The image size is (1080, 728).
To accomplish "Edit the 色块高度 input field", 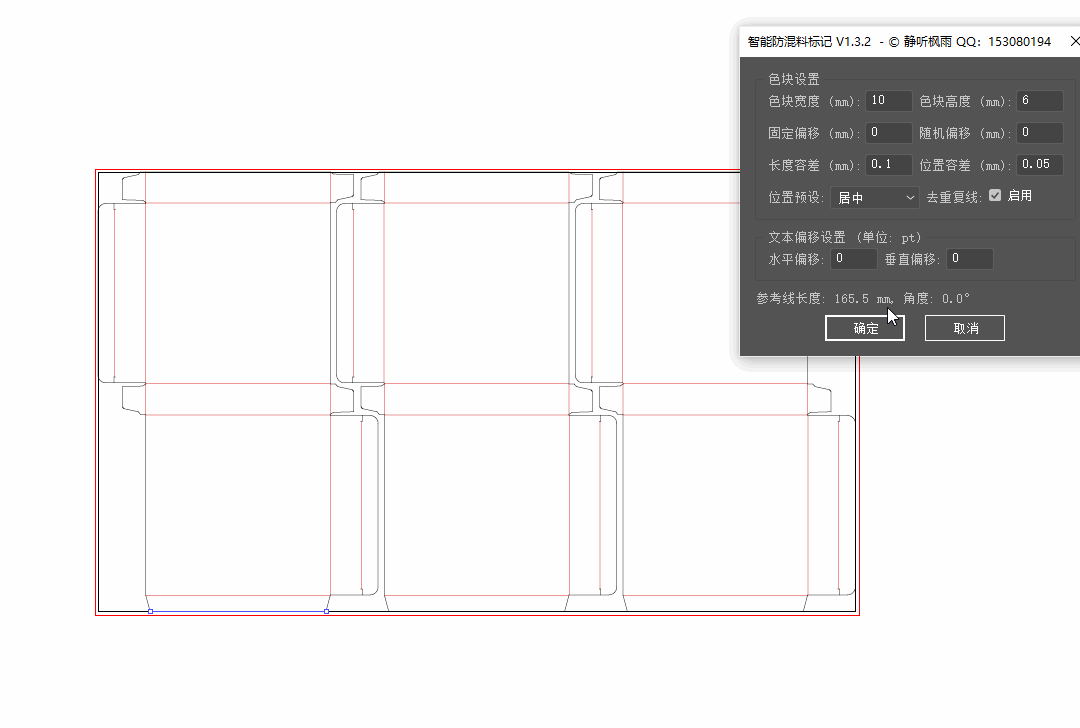I will tap(1039, 101).
